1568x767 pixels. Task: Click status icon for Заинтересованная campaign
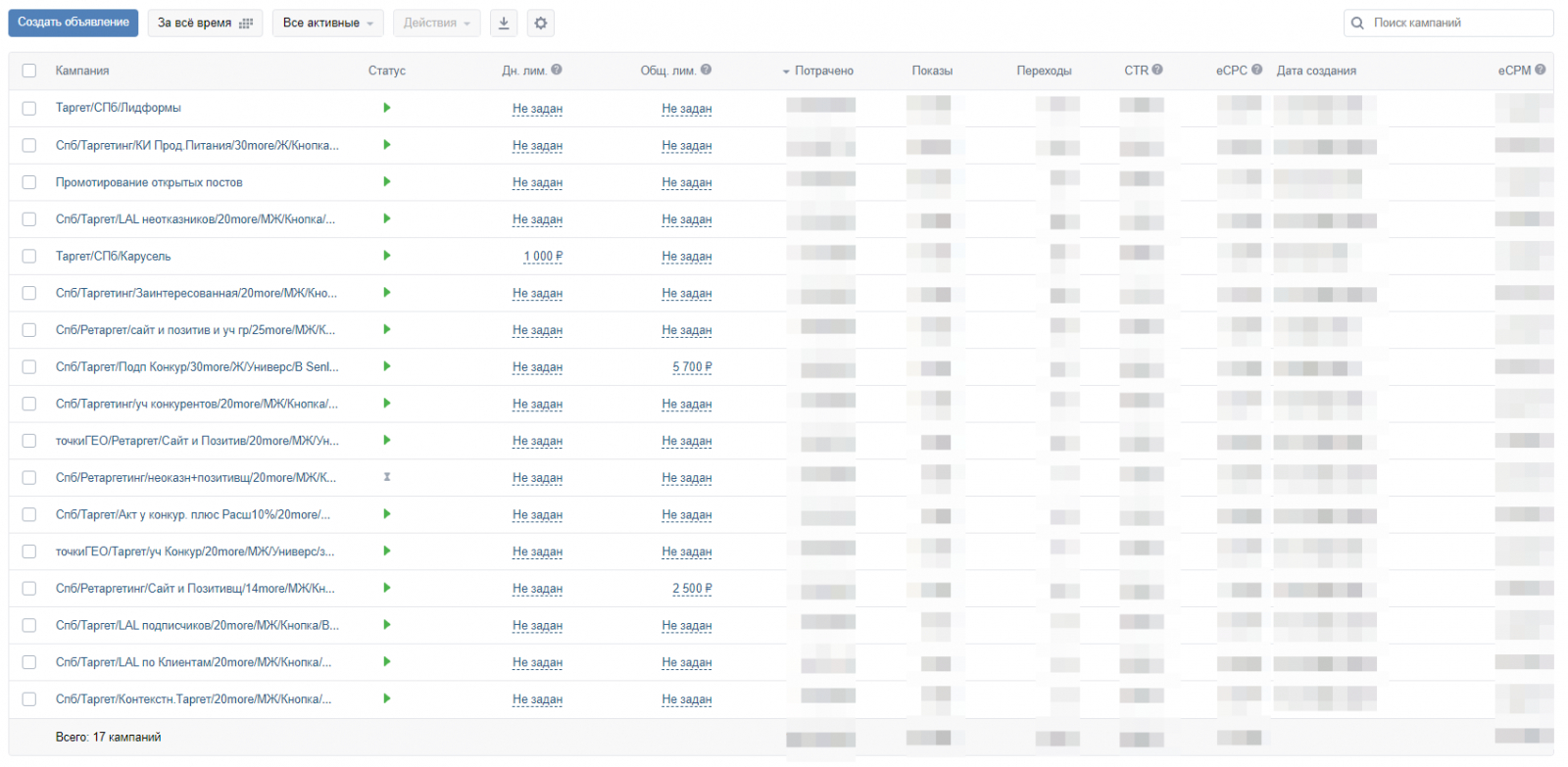coord(387,292)
